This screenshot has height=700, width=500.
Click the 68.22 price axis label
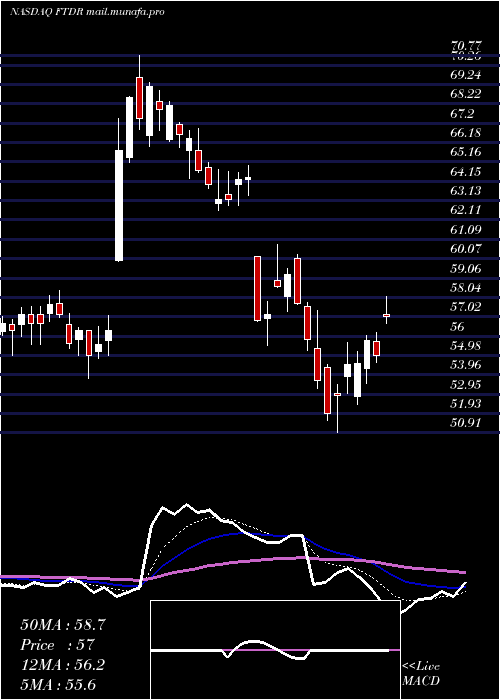[466, 94]
